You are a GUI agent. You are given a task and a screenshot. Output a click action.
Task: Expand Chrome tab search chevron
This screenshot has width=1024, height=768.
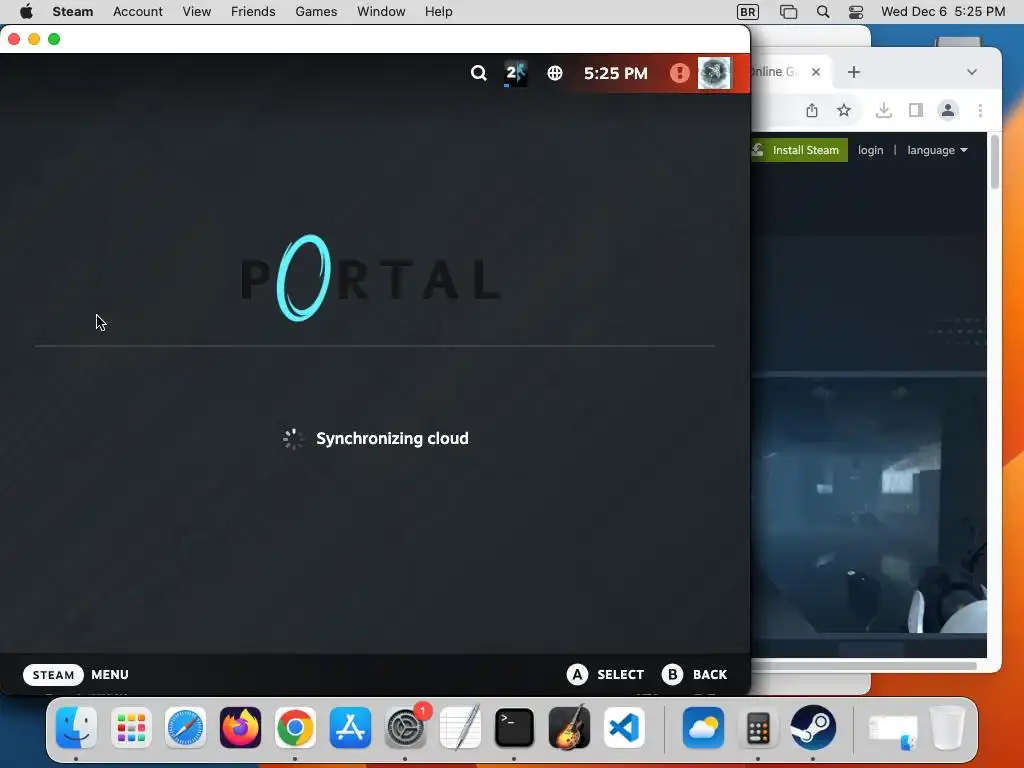pyautogui.click(x=972, y=72)
